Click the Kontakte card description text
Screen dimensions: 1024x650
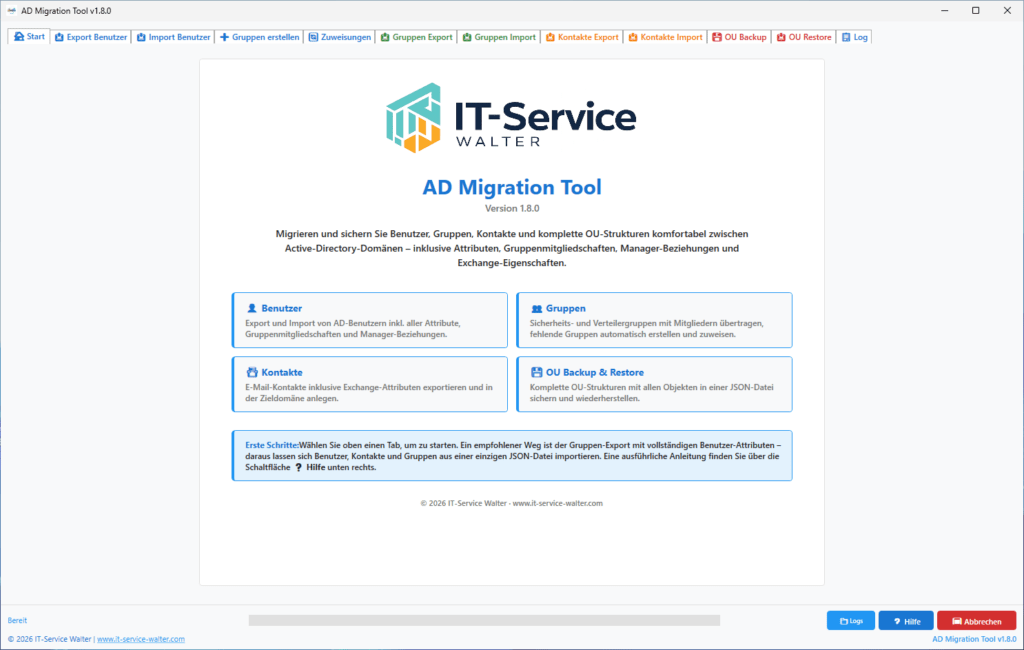[x=369, y=393]
